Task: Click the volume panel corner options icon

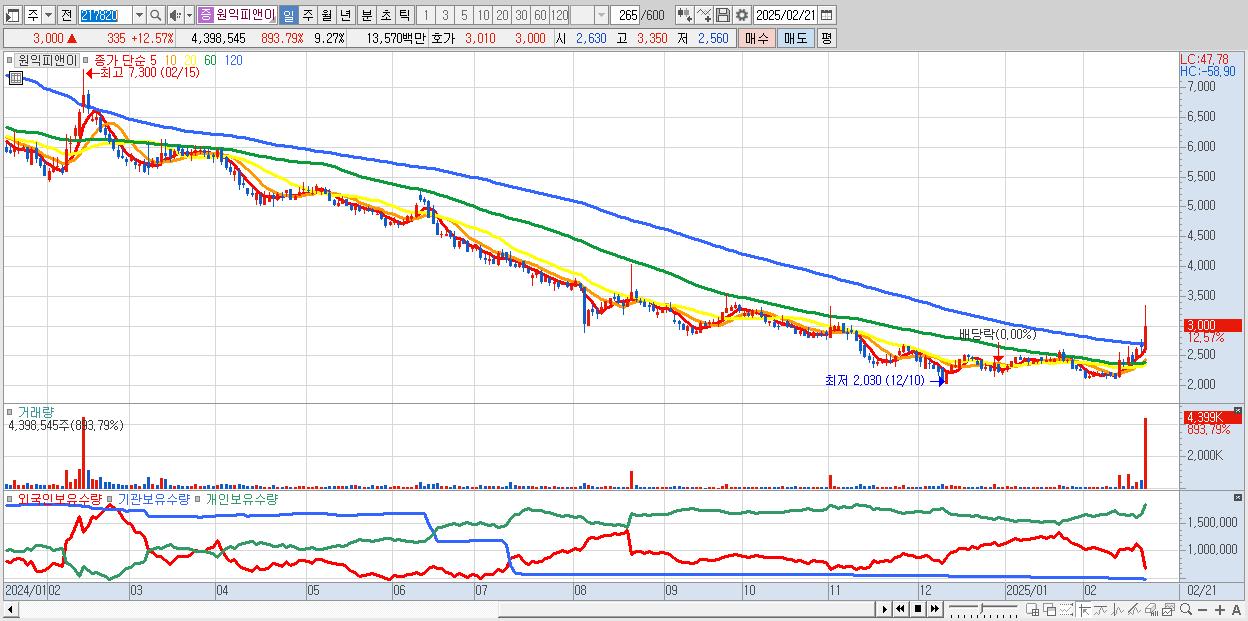Action: pyautogui.click(x=1238, y=410)
